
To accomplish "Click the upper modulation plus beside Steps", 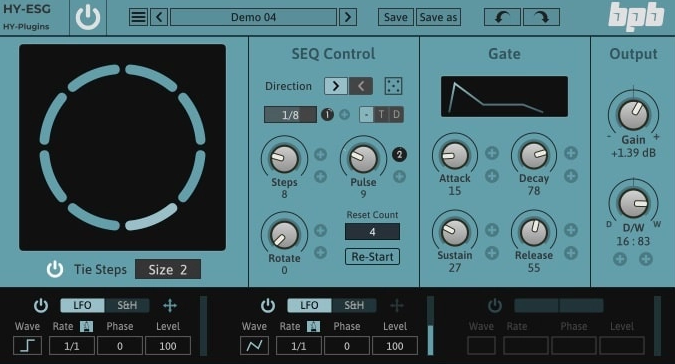I will 320,154.
